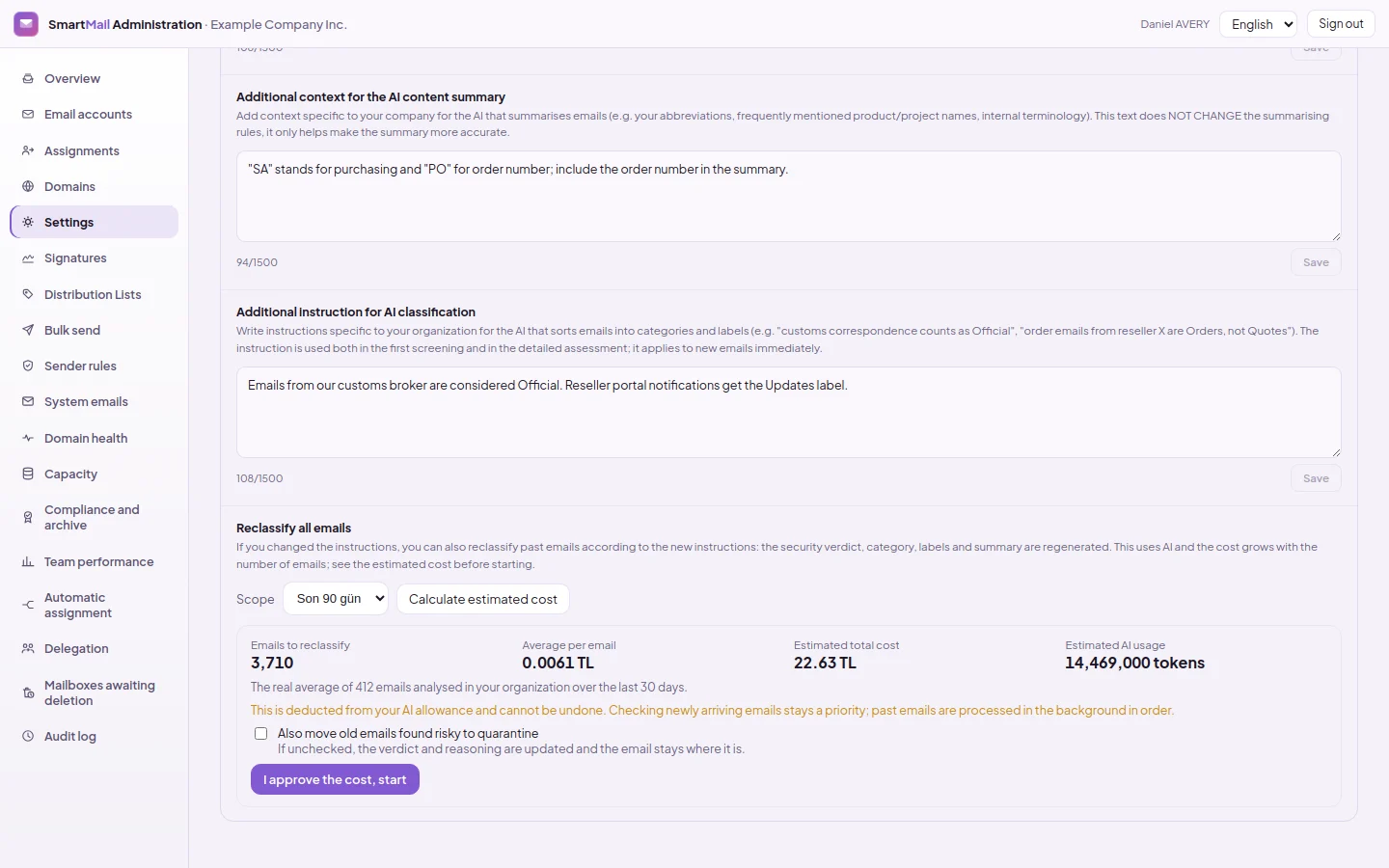Click the Email accounts envelope icon
The image size is (1389, 868).
click(28, 115)
